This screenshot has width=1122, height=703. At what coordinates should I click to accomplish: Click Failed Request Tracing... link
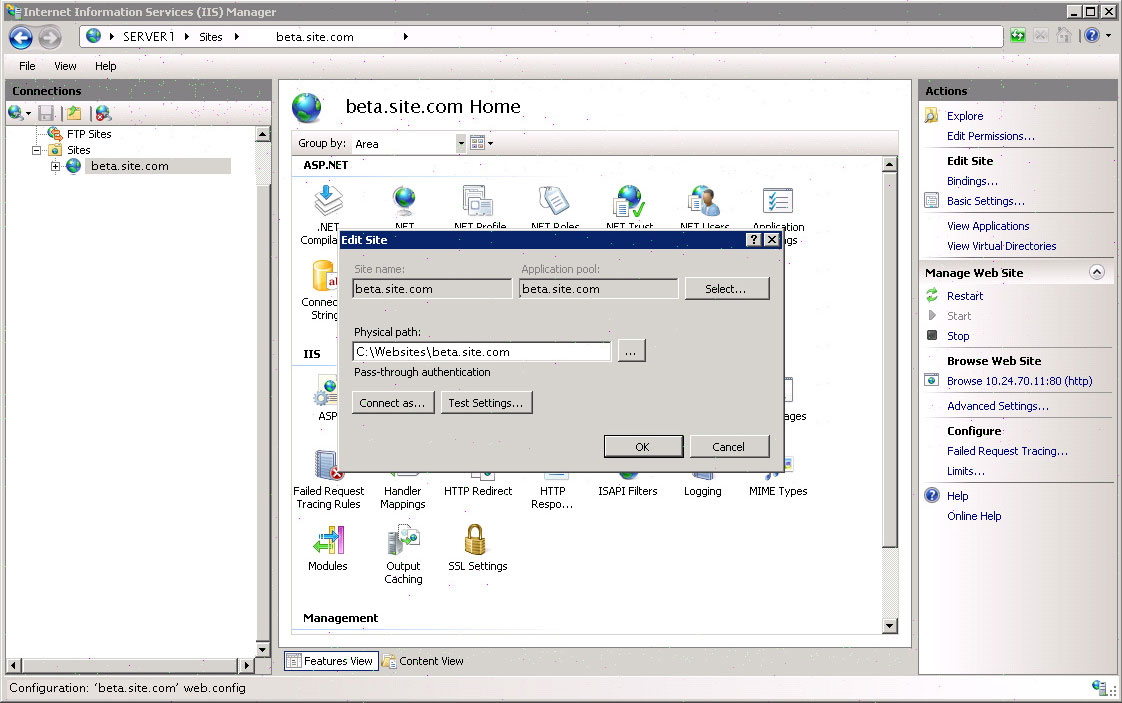click(x=1007, y=451)
